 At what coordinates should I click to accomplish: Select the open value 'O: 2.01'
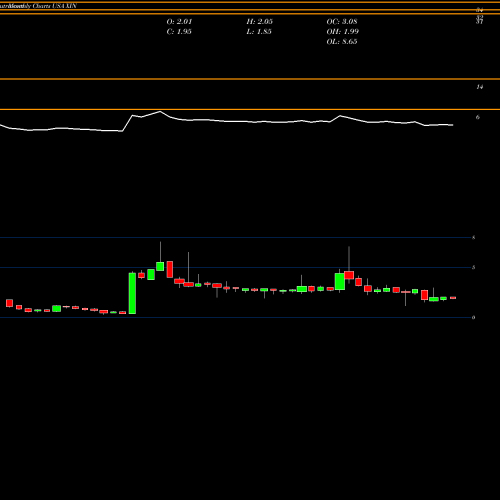coord(179,22)
